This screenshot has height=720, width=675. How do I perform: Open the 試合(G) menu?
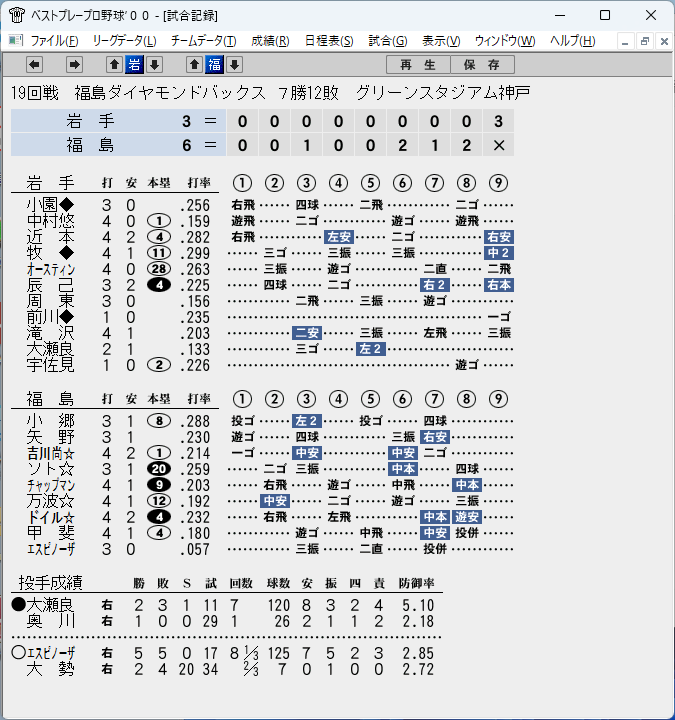[x=388, y=41]
